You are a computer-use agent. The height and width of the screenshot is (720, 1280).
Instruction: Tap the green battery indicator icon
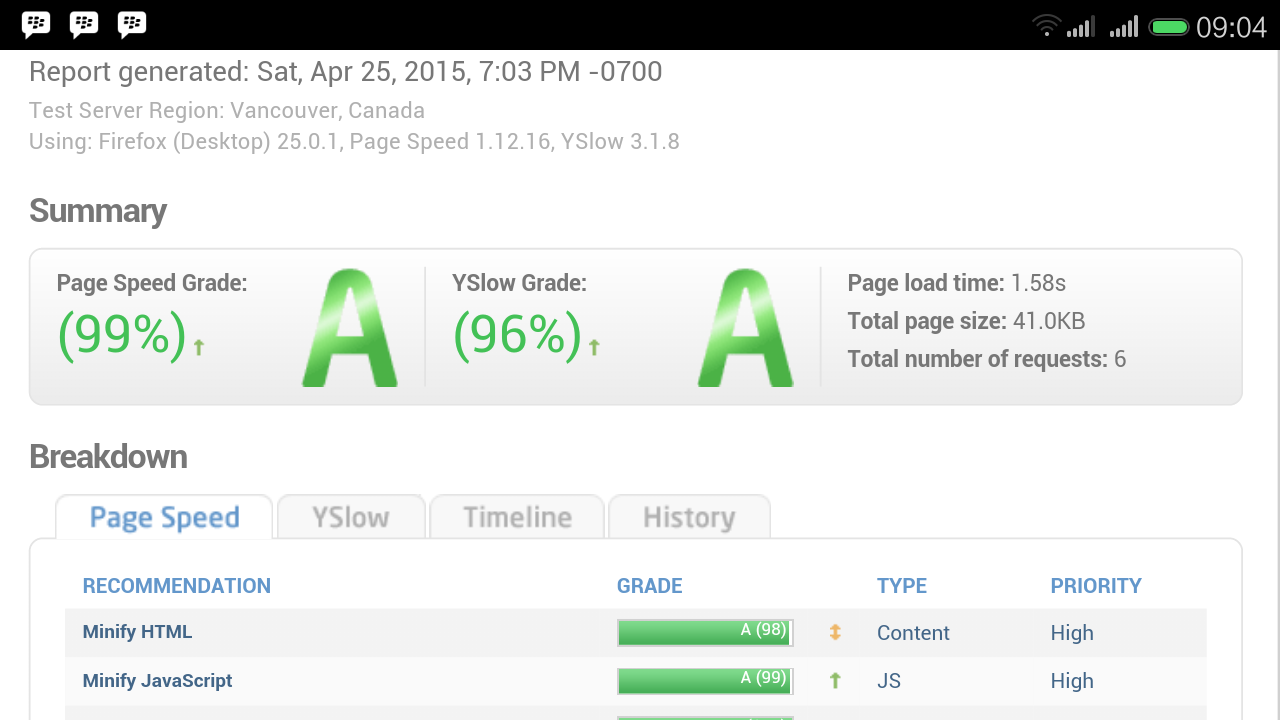click(x=1169, y=27)
